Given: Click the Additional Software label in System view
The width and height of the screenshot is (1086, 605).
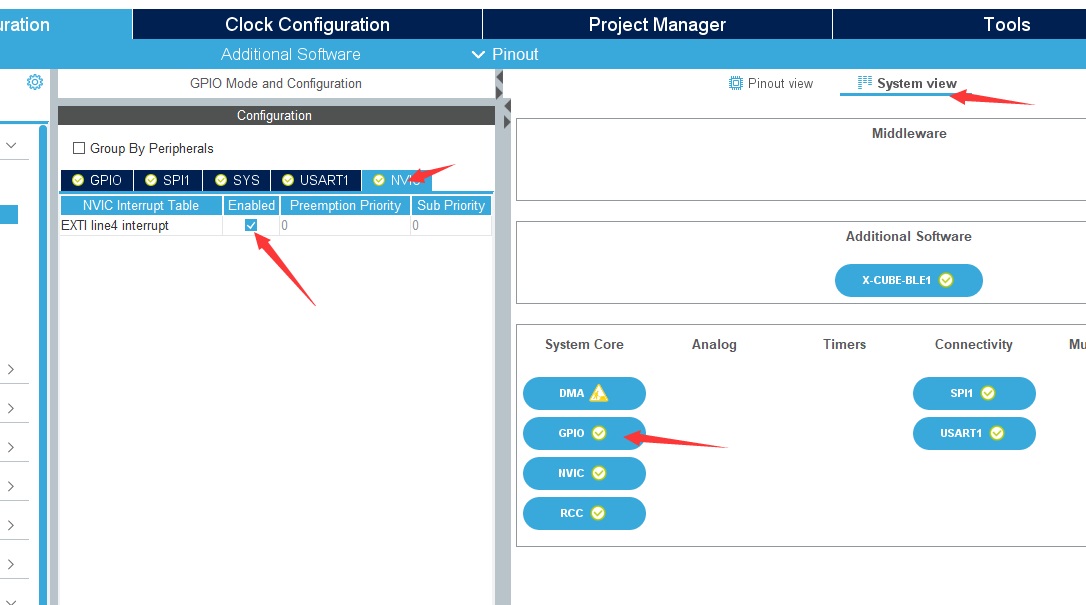Looking at the screenshot, I should click(x=909, y=237).
